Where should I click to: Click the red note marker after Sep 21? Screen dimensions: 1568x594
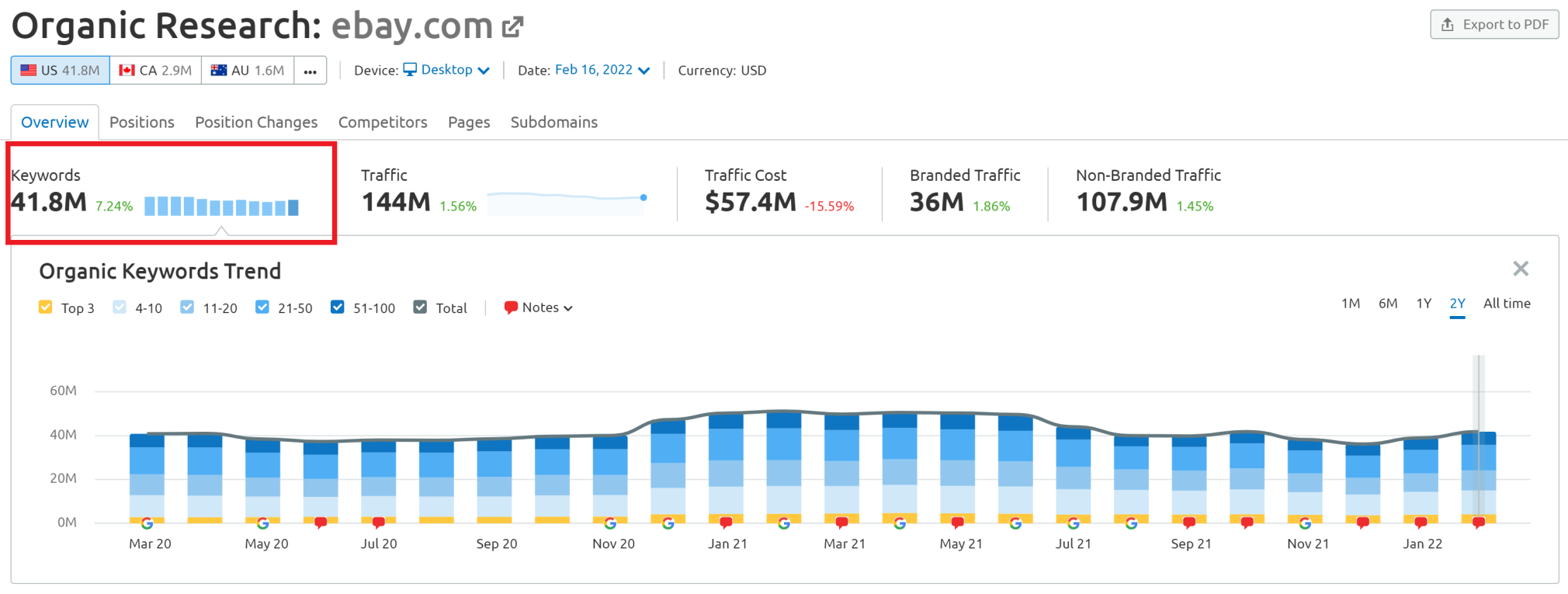click(1247, 523)
